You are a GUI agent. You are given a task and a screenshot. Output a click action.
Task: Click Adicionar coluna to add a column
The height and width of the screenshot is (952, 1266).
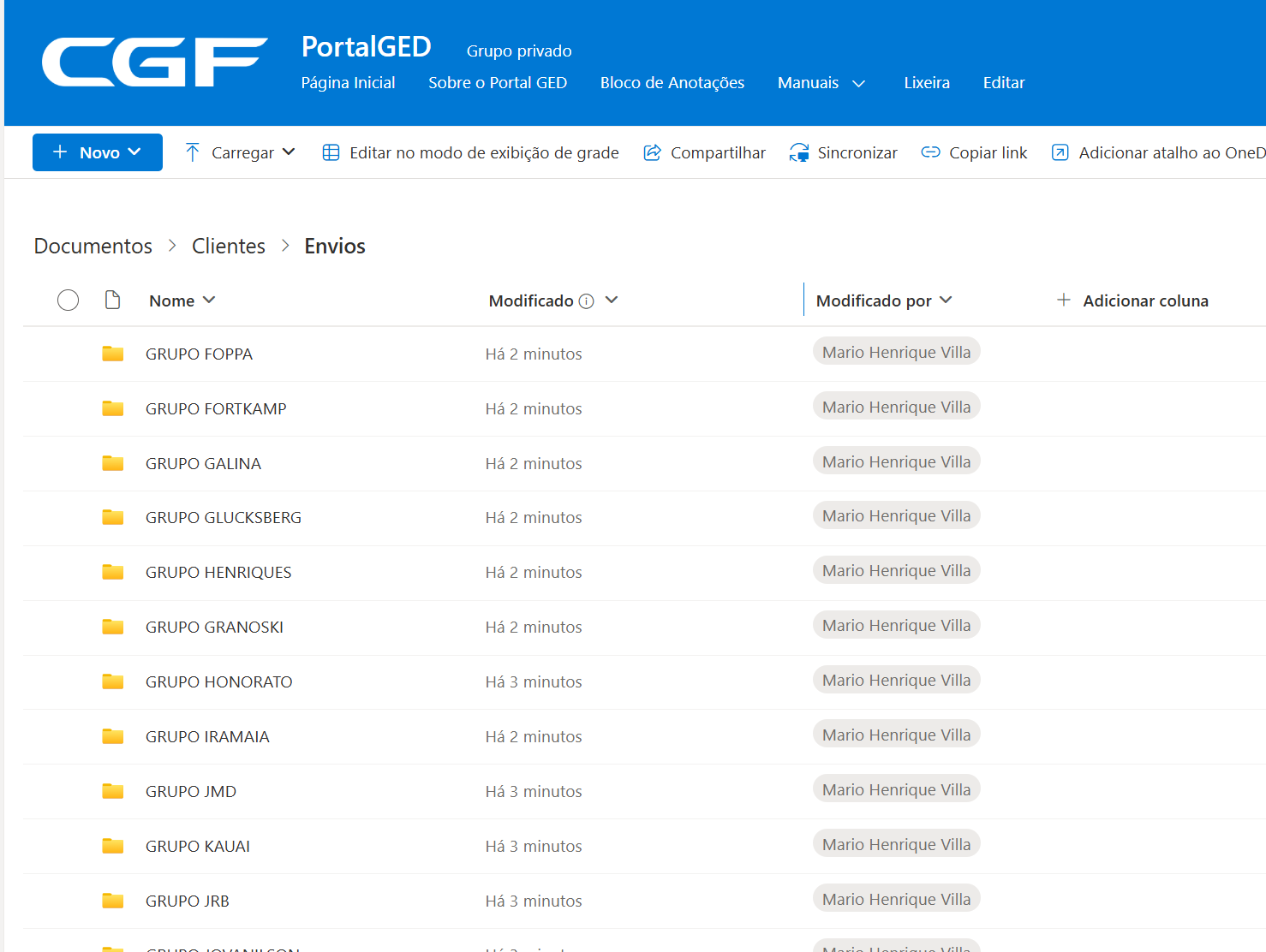tap(1132, 300)
